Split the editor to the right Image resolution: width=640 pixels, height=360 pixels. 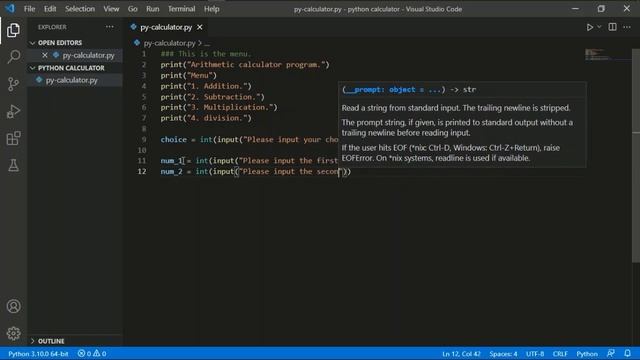tap(612, 27)
